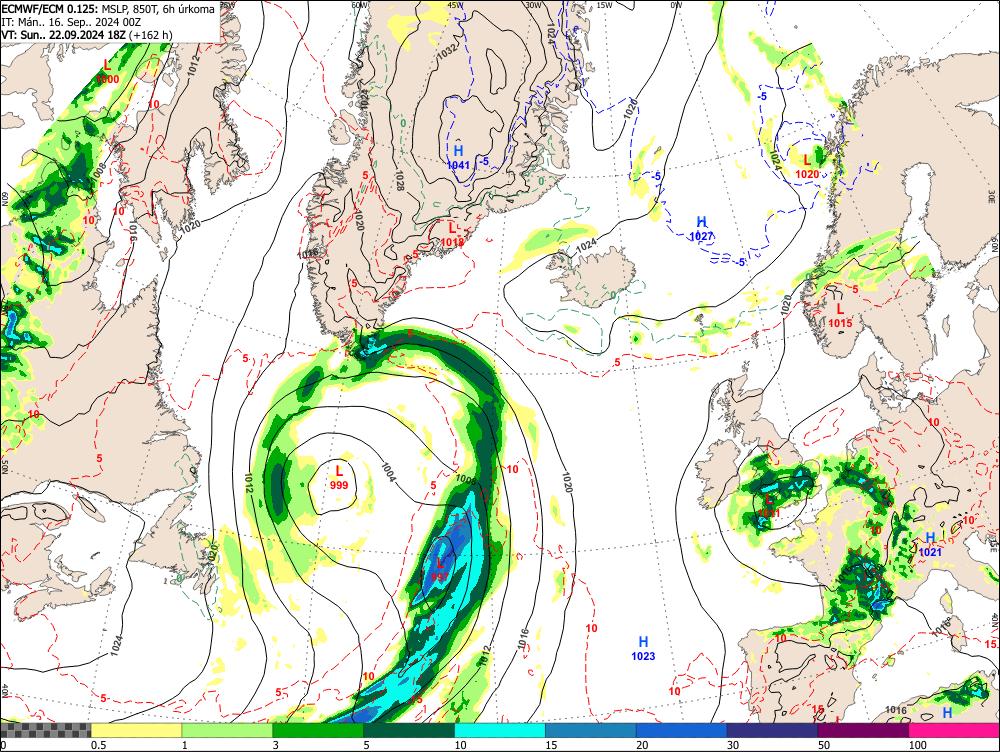Click the yellow 0.5–1 mm legend swatch
The image size is (1000, 752).
coord(136,730)
